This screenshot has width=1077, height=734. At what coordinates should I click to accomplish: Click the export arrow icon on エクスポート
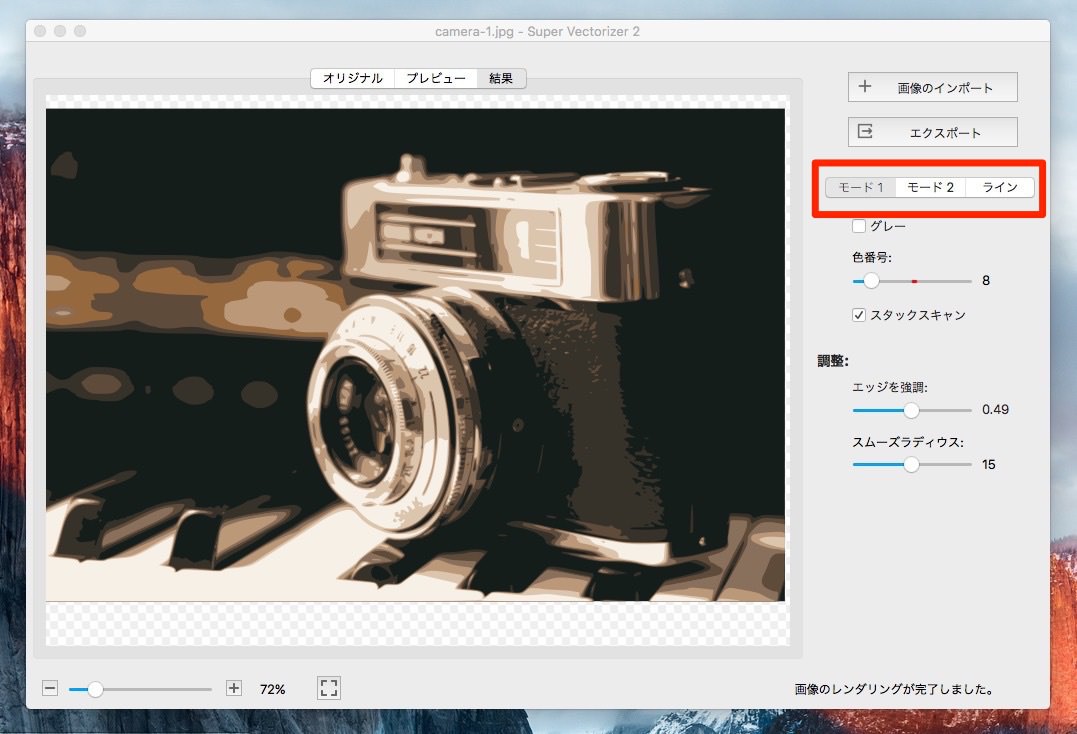pos(865,132)
